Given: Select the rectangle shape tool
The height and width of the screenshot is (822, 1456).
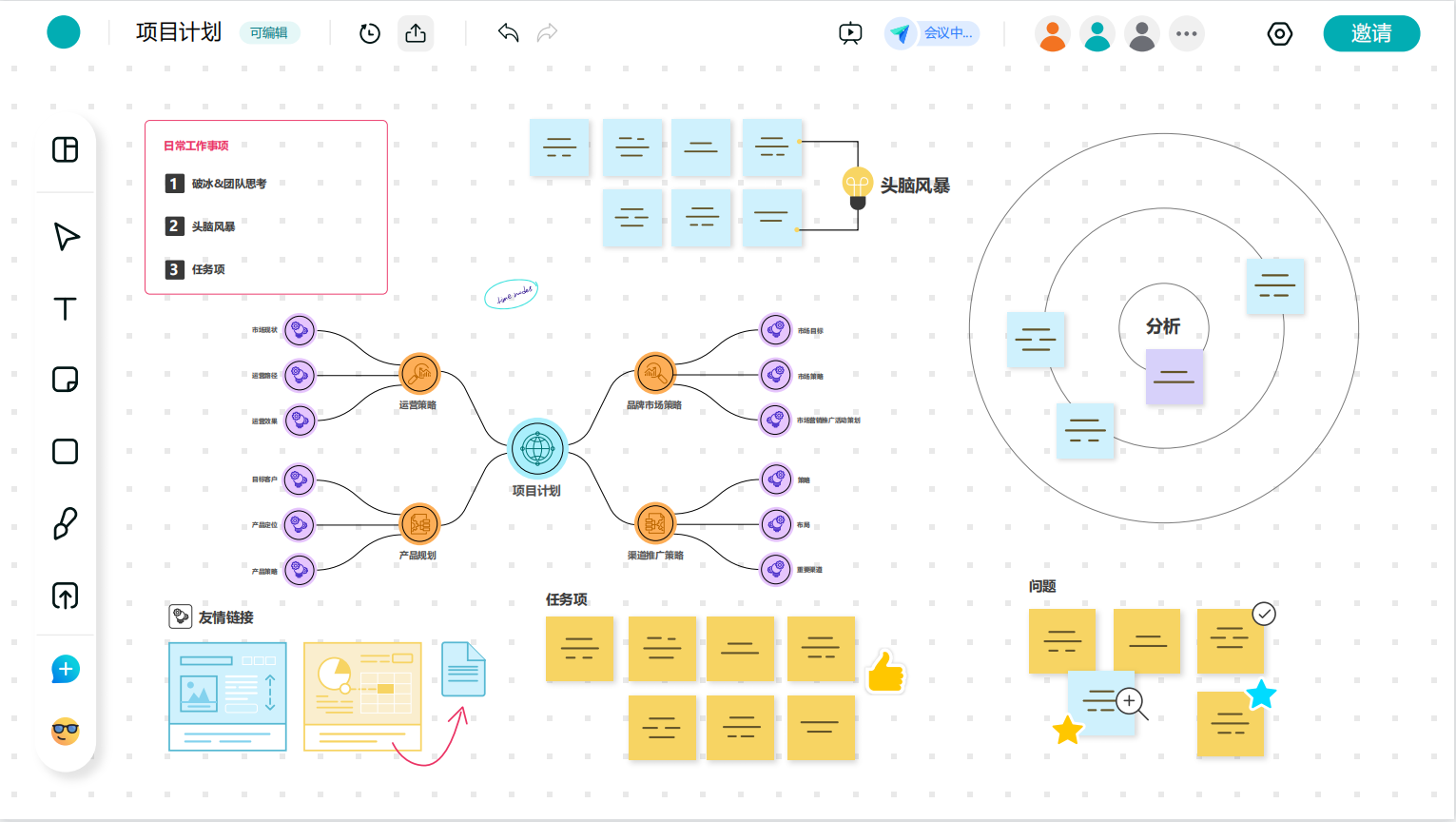Looking at the screenshot, I should (65, 451).
